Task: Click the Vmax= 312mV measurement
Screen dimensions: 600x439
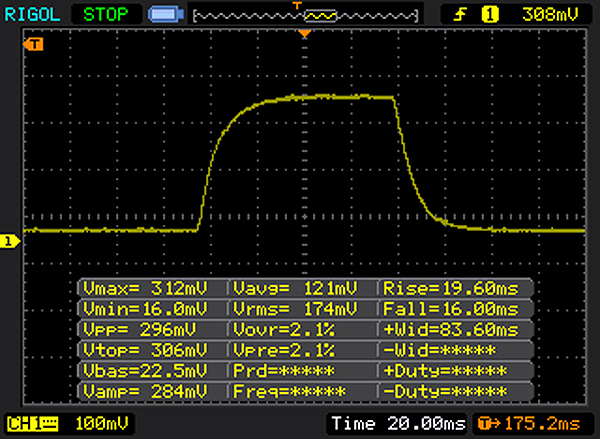Action: tap(145, 288)
